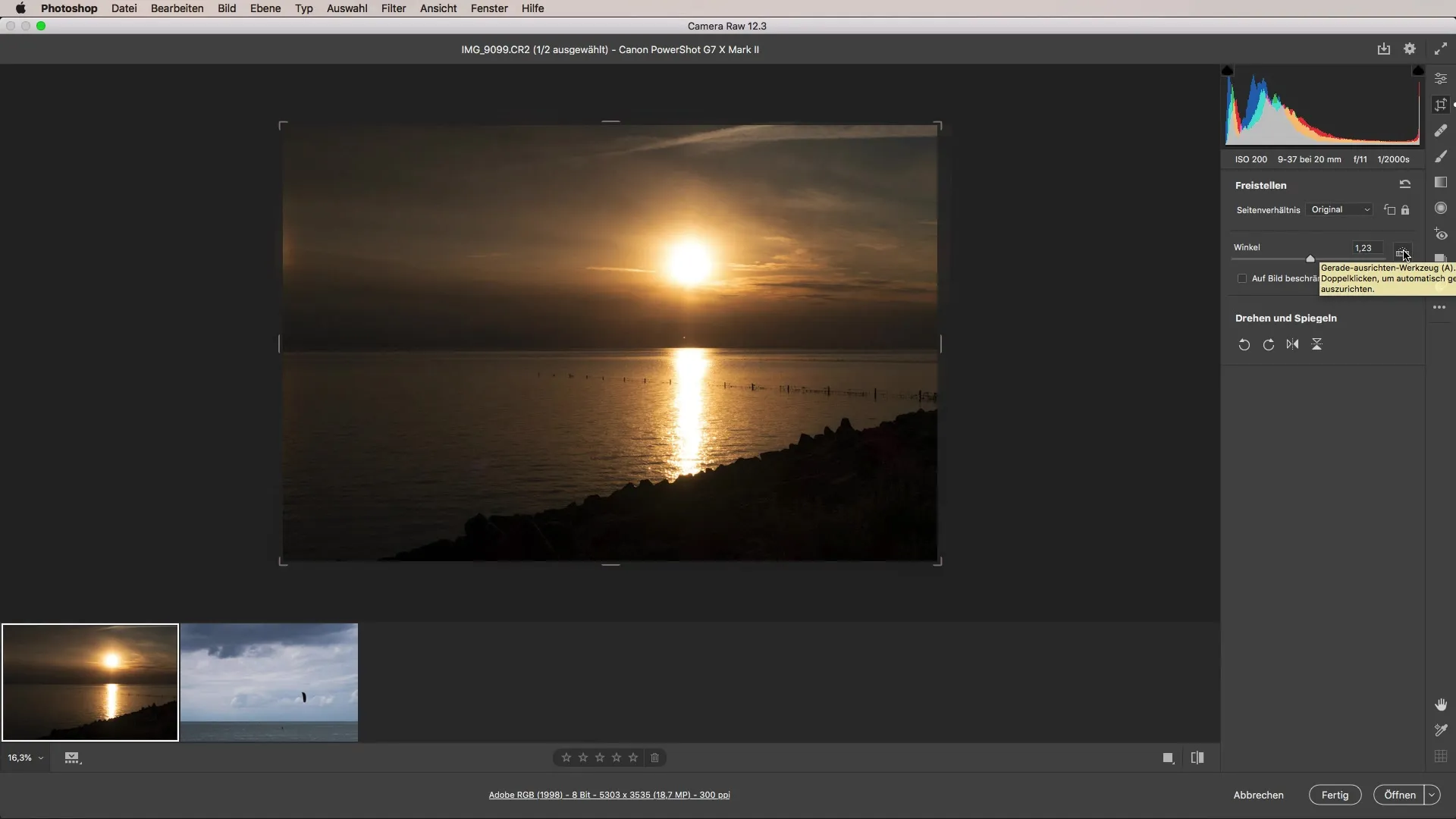Select the Radial Filter tool
The height and width of the screenshot is (819, 1456).
1440,208
